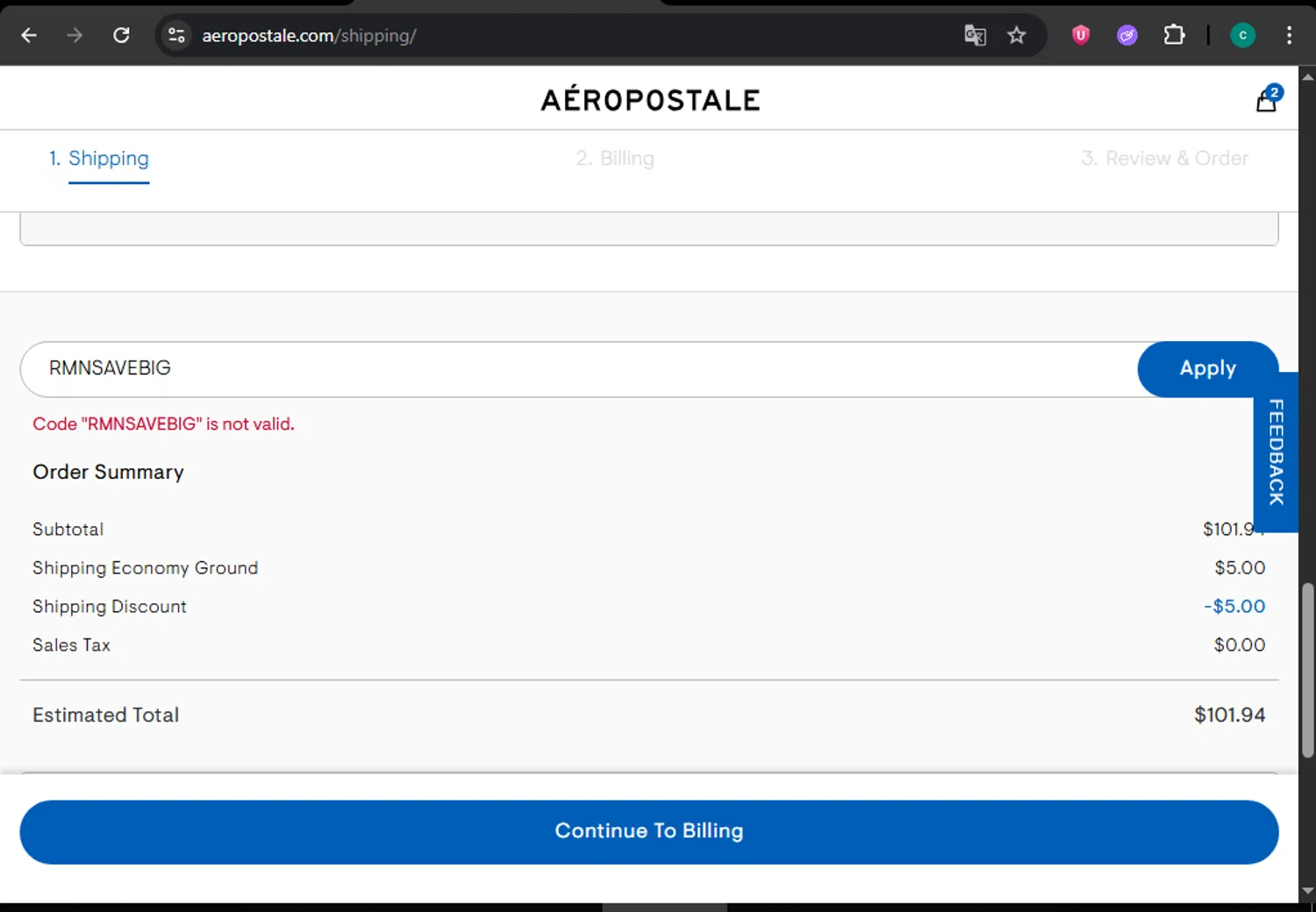Select the 2. Billing step tab

[x=615, y=159]
